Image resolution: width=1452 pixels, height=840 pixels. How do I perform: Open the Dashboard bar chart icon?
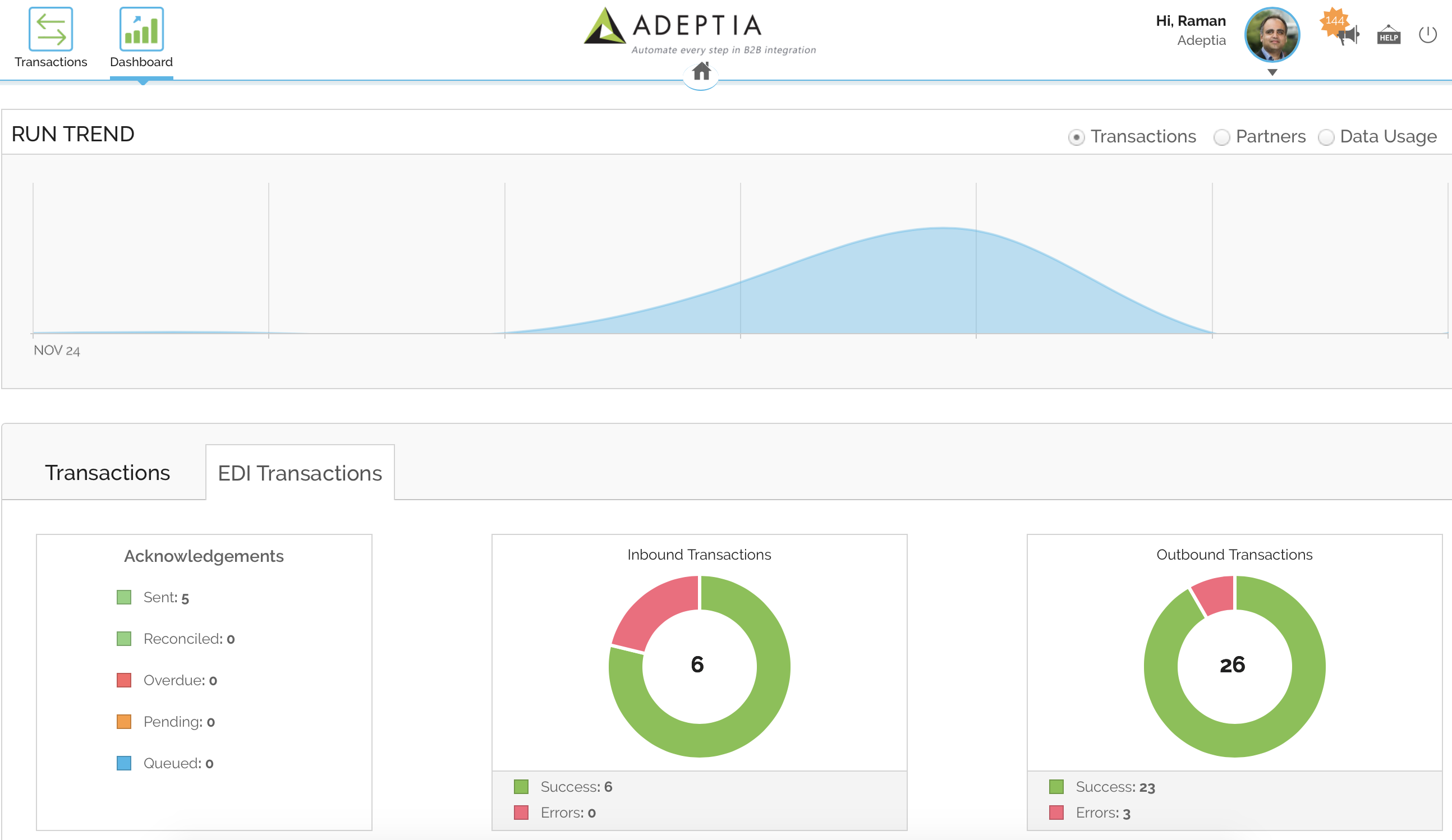[141, 29]
